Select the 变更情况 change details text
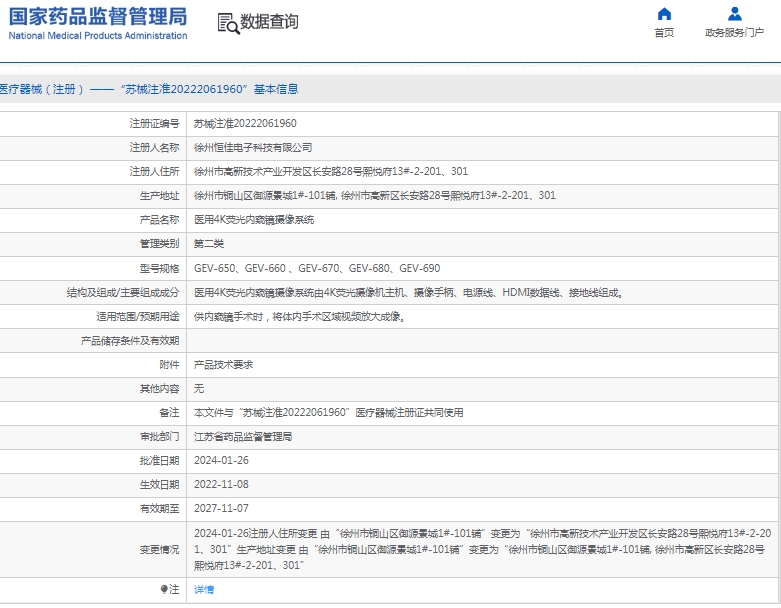The image size is (781, 608). point(483,549)
